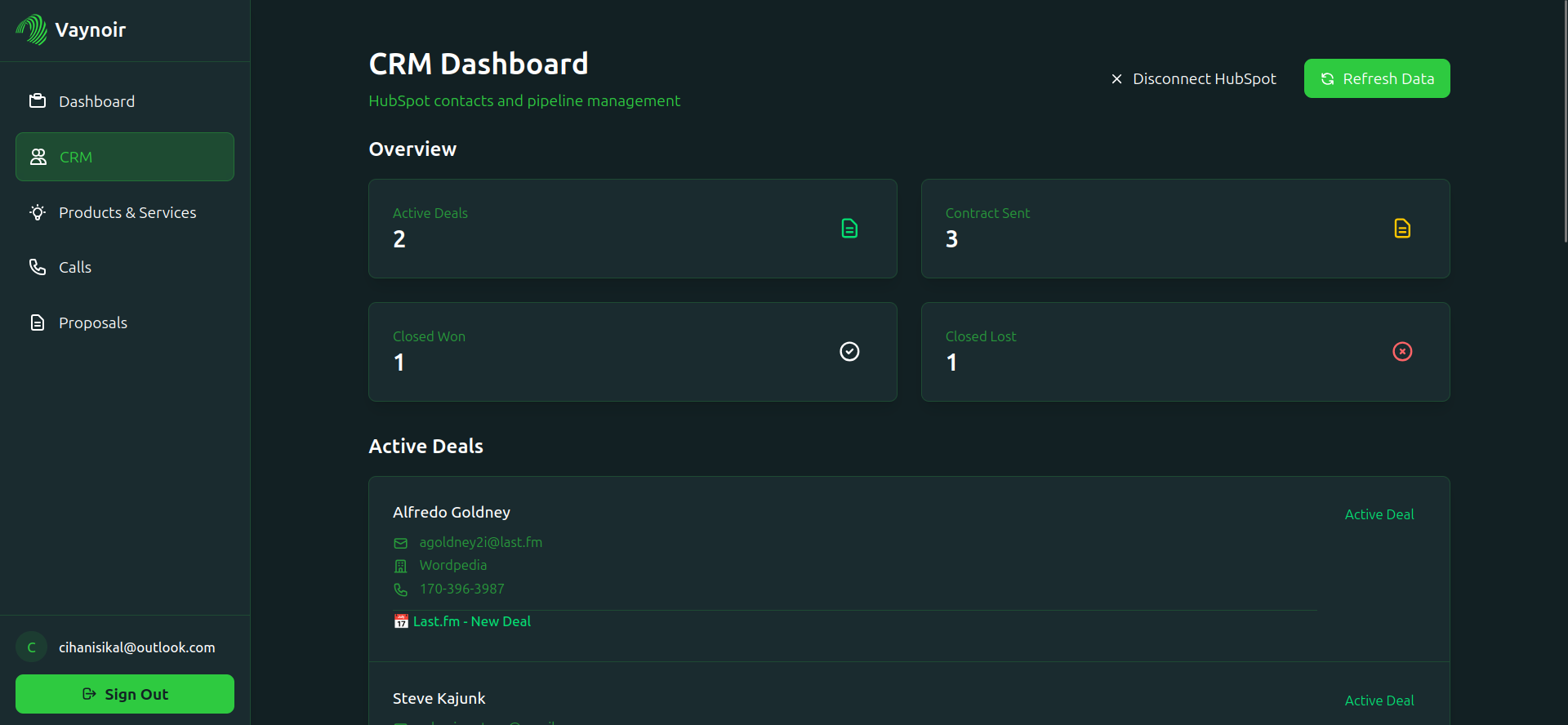The image size is (1568, 725).
Task: Go to the Calls page
Action: click(x=125, y=267)
